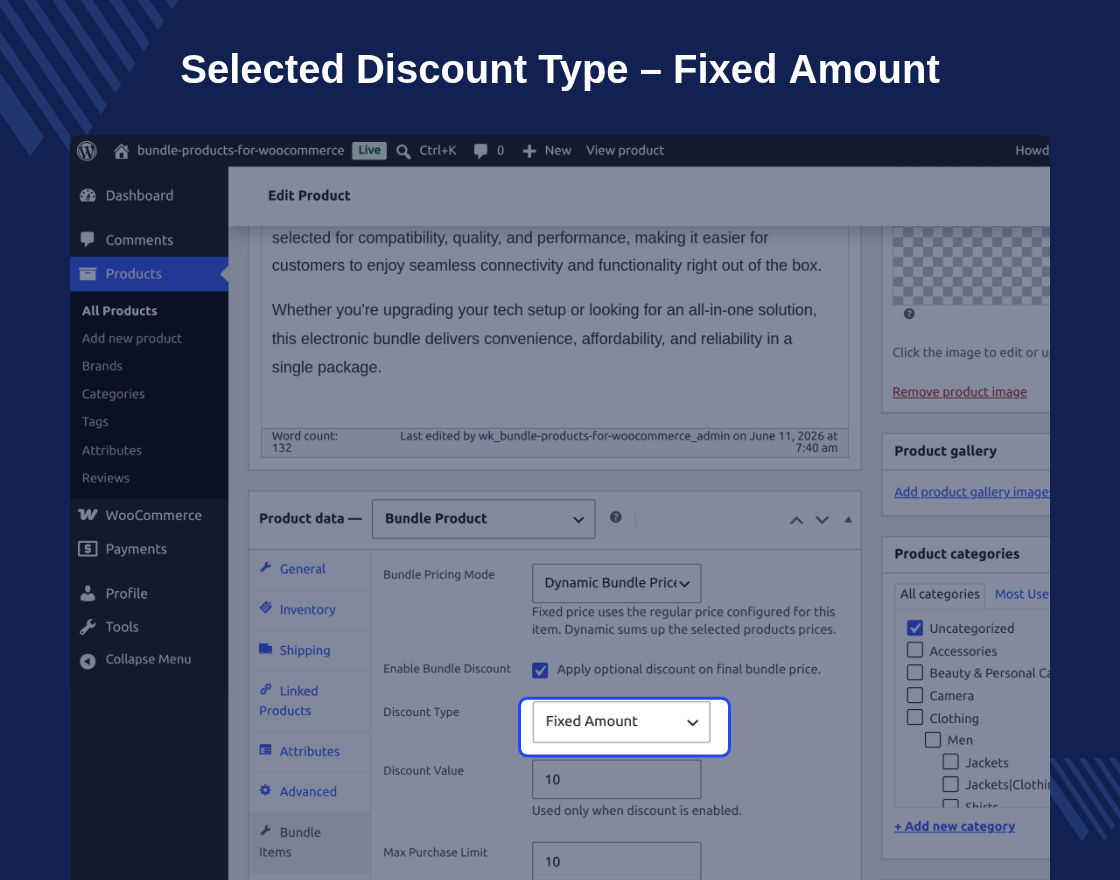Click the Inventory tag icon
Screen dimensions: 1120x880
266,608
